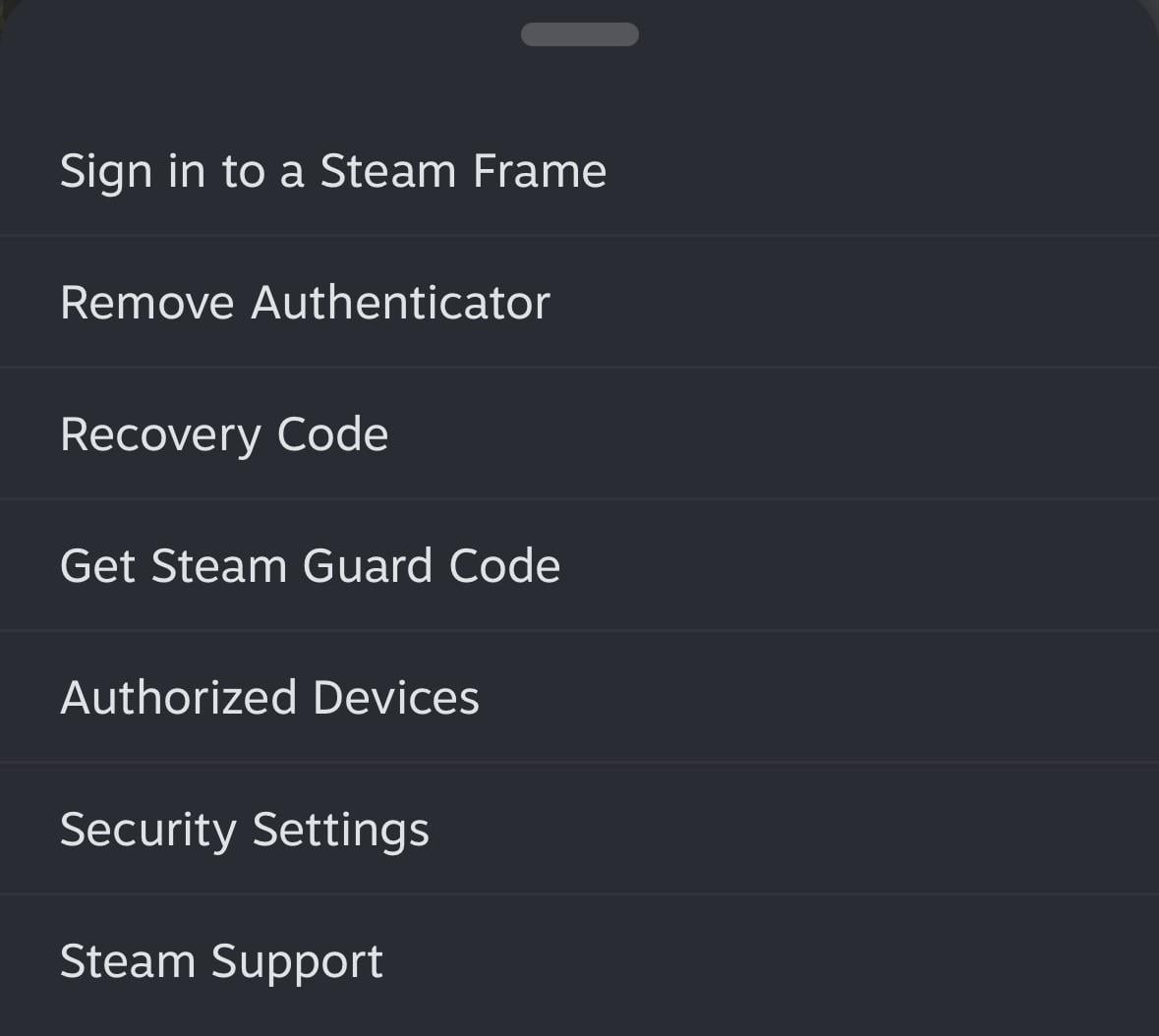Go to Security Settings
The image size is (1159, 1036).
click(245, 830)
